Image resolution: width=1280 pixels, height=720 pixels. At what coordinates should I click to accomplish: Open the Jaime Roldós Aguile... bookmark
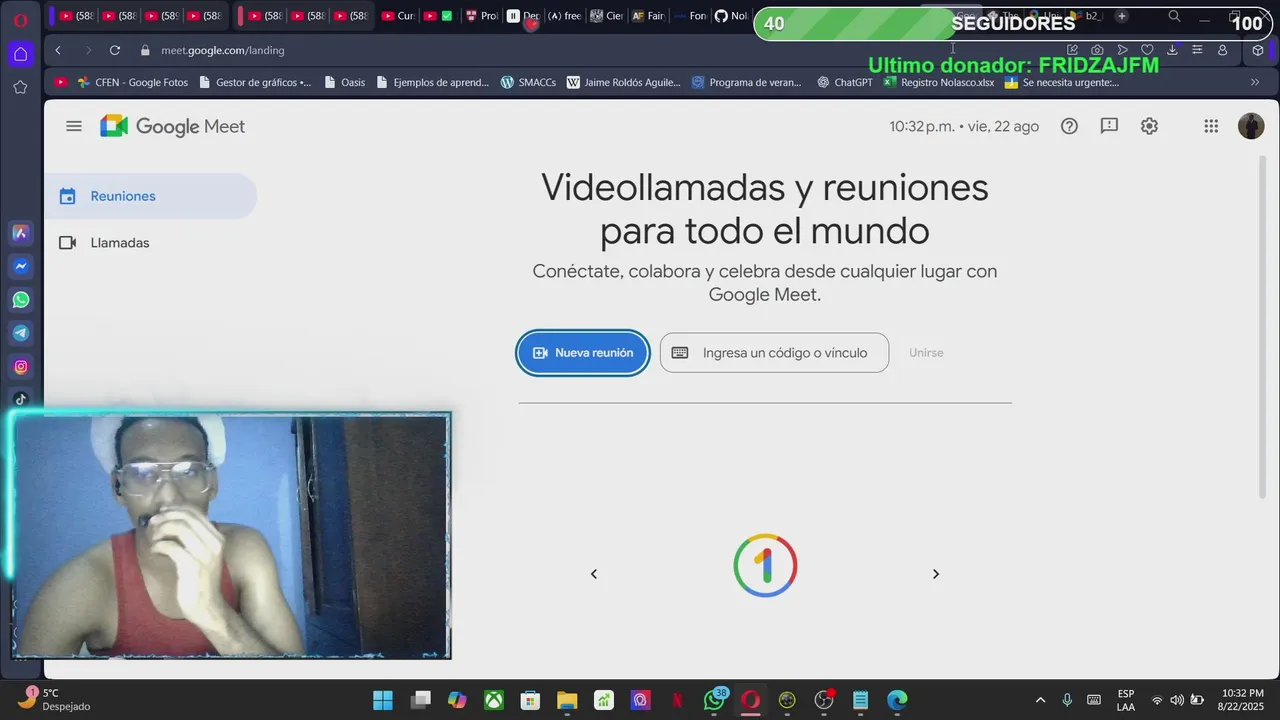623,82
